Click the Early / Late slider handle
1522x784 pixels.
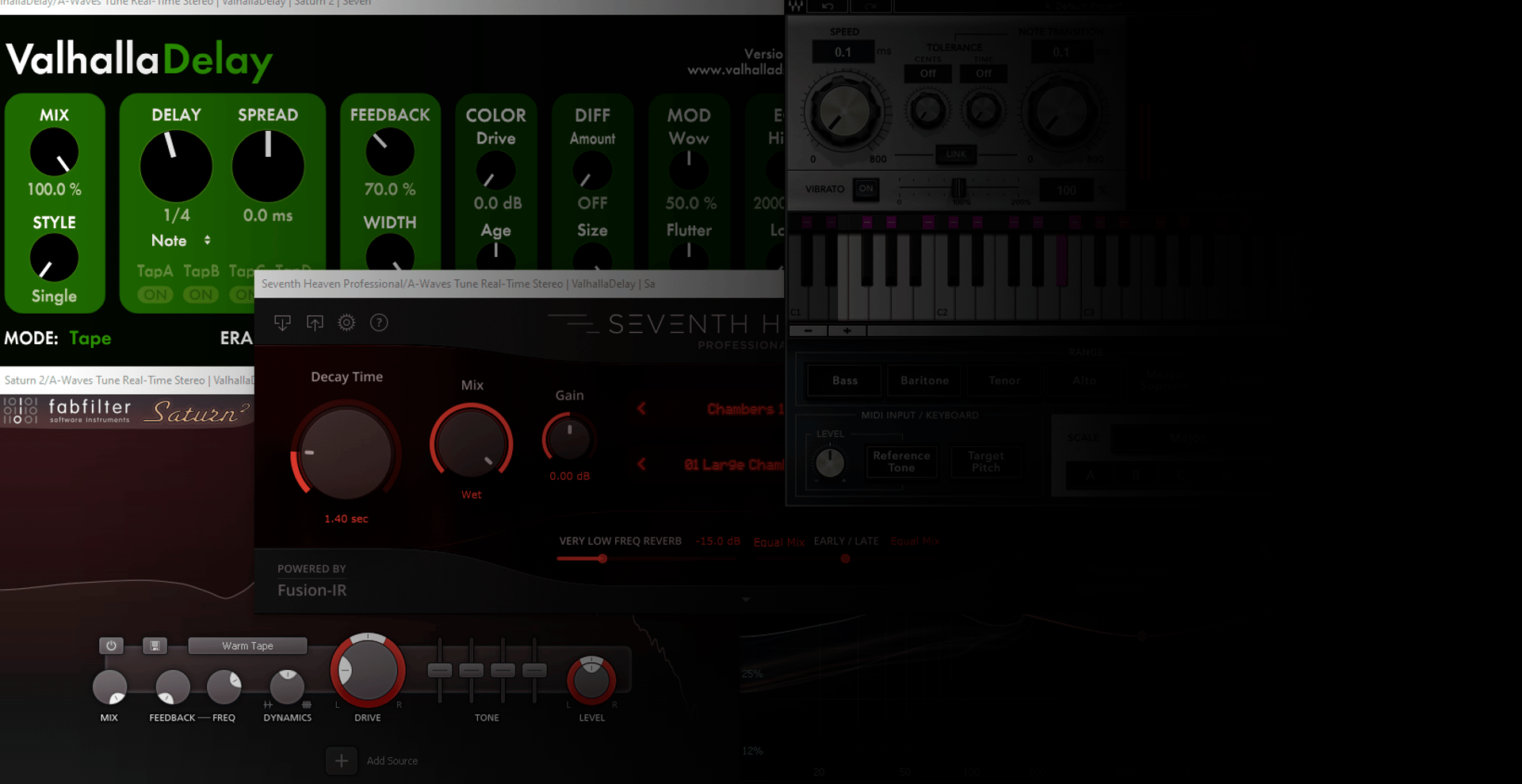(845, 559)
